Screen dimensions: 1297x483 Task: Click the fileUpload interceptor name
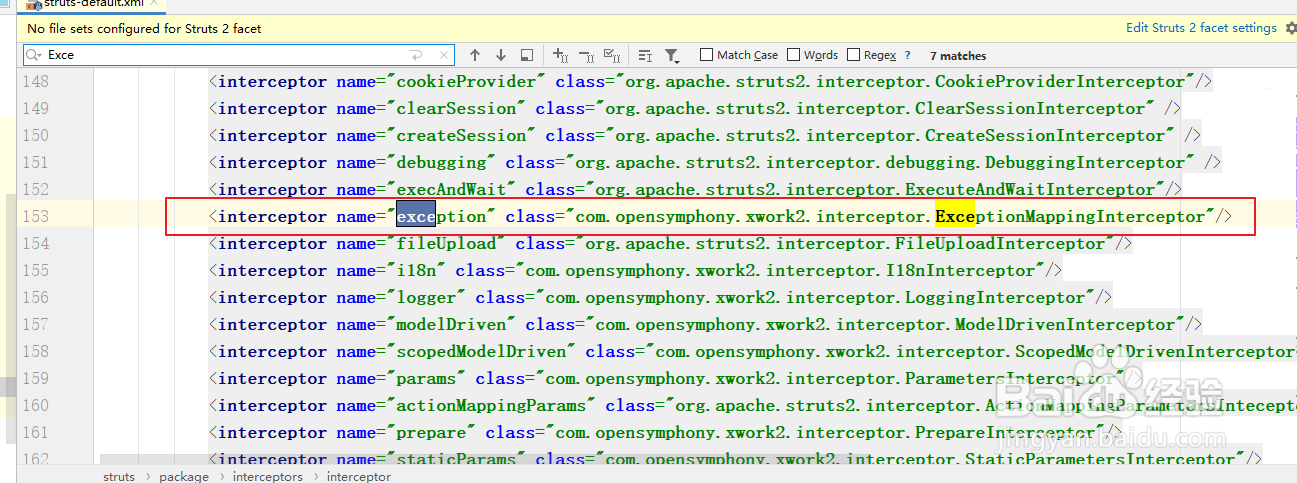click(x=447, y=243)
